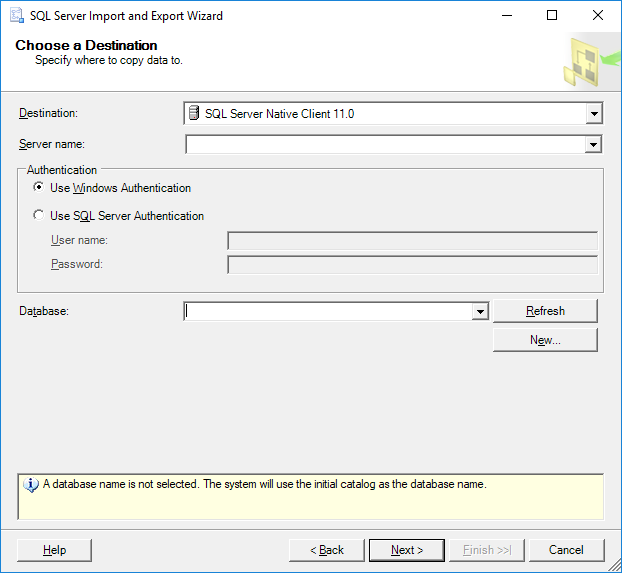Click the 'Authentication' group label
622x573 pixels.
[62, 170]
